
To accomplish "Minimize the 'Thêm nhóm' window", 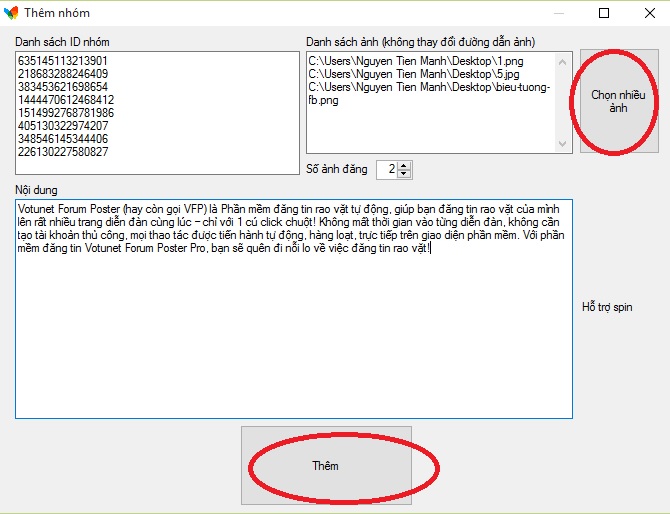I will [558, 13].
